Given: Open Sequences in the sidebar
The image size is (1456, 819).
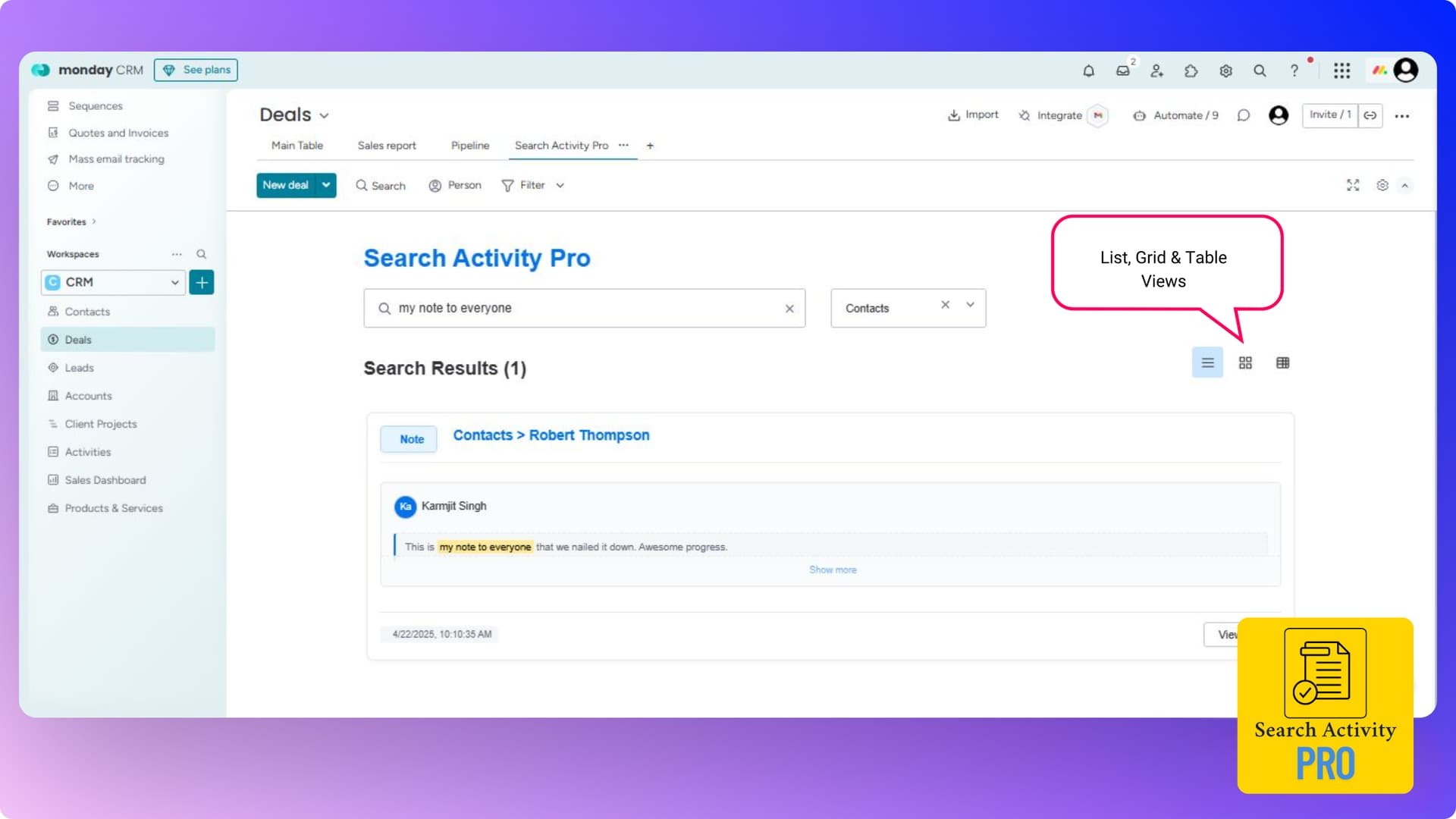Looking at the screenshot, I should [x=95, y=106].
